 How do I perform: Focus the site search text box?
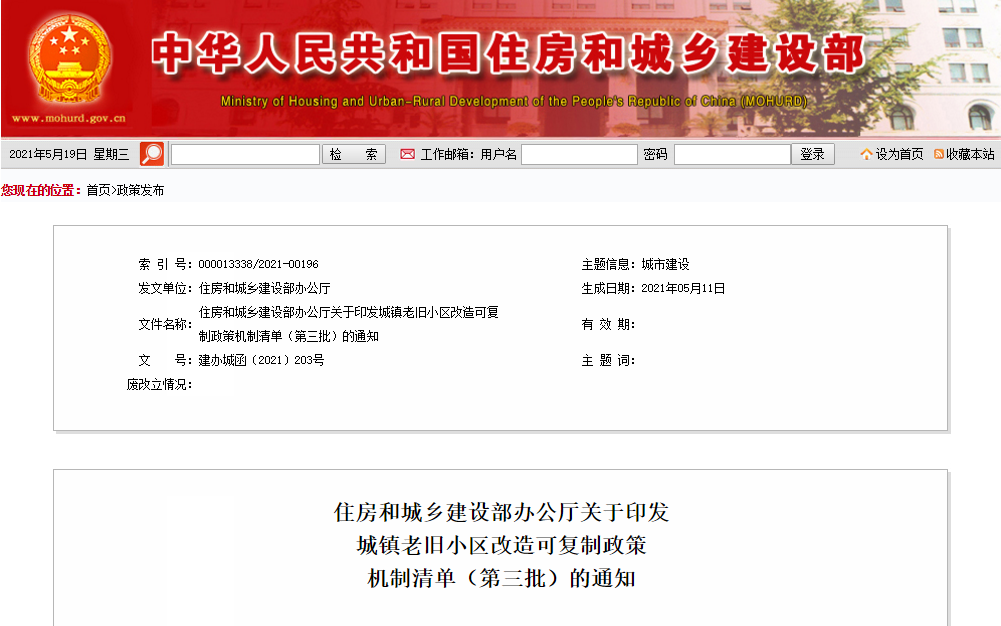(x=245, y=154)
